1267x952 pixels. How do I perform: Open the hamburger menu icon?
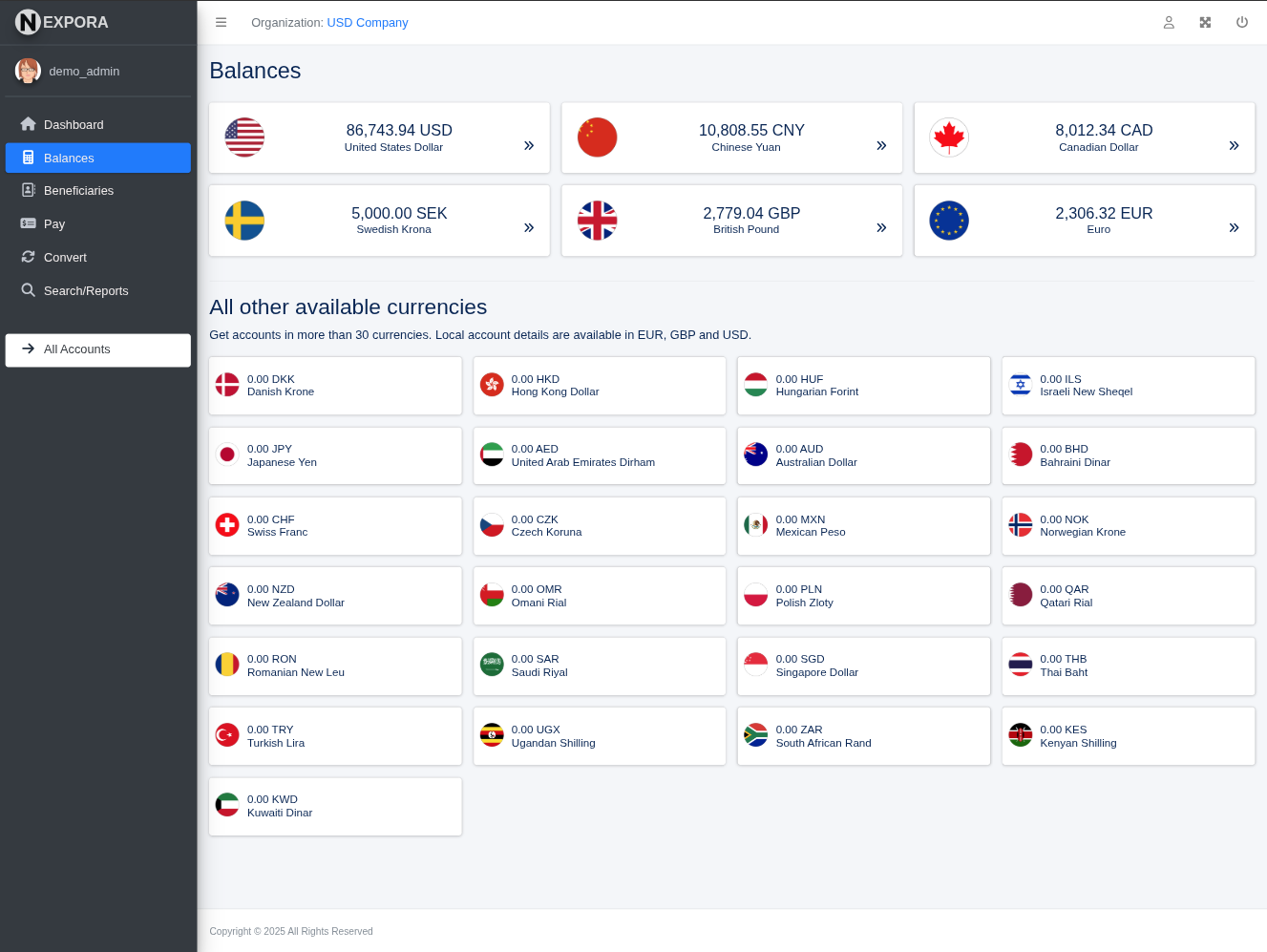pyautogui.click(x=221, y=22)
